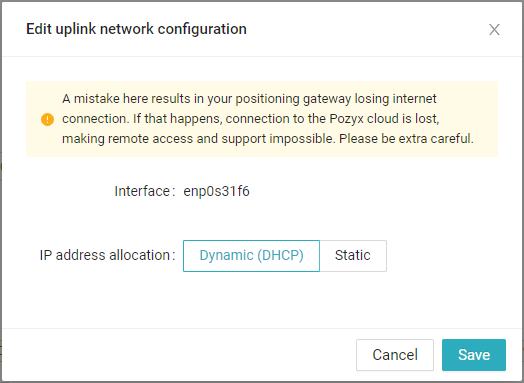Click "support impossible" in the warning message
This screenshot has height=383, width=524.
coord(278,139)
